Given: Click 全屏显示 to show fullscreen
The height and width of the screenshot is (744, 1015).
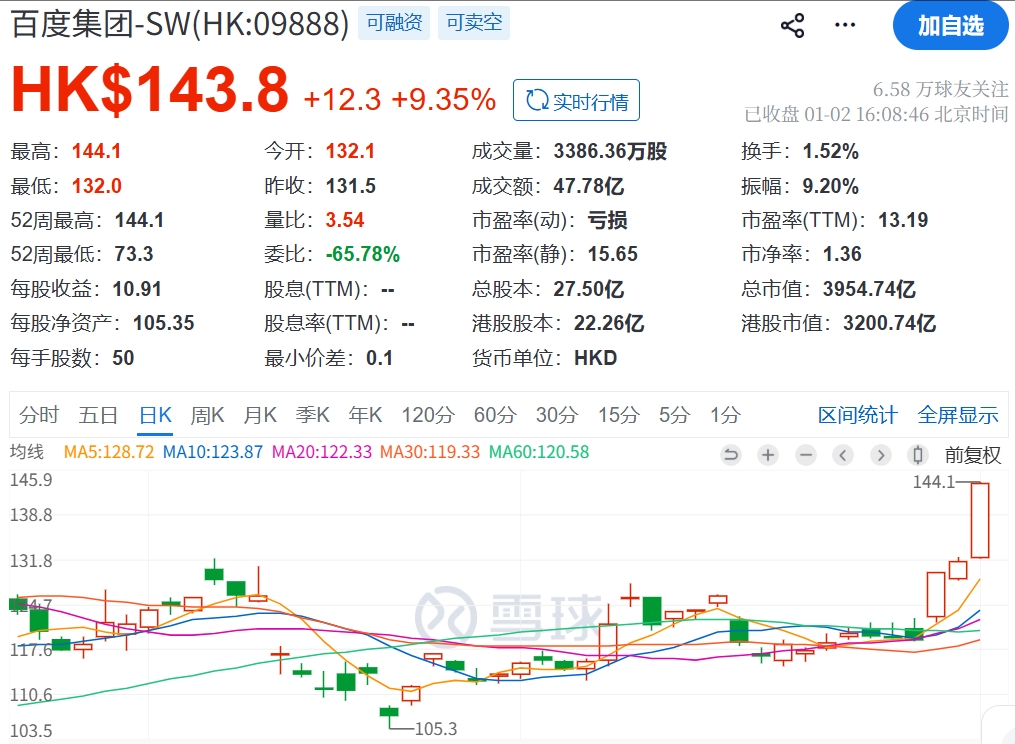Looking at the screenshot, I should click(x=958, y=414).
